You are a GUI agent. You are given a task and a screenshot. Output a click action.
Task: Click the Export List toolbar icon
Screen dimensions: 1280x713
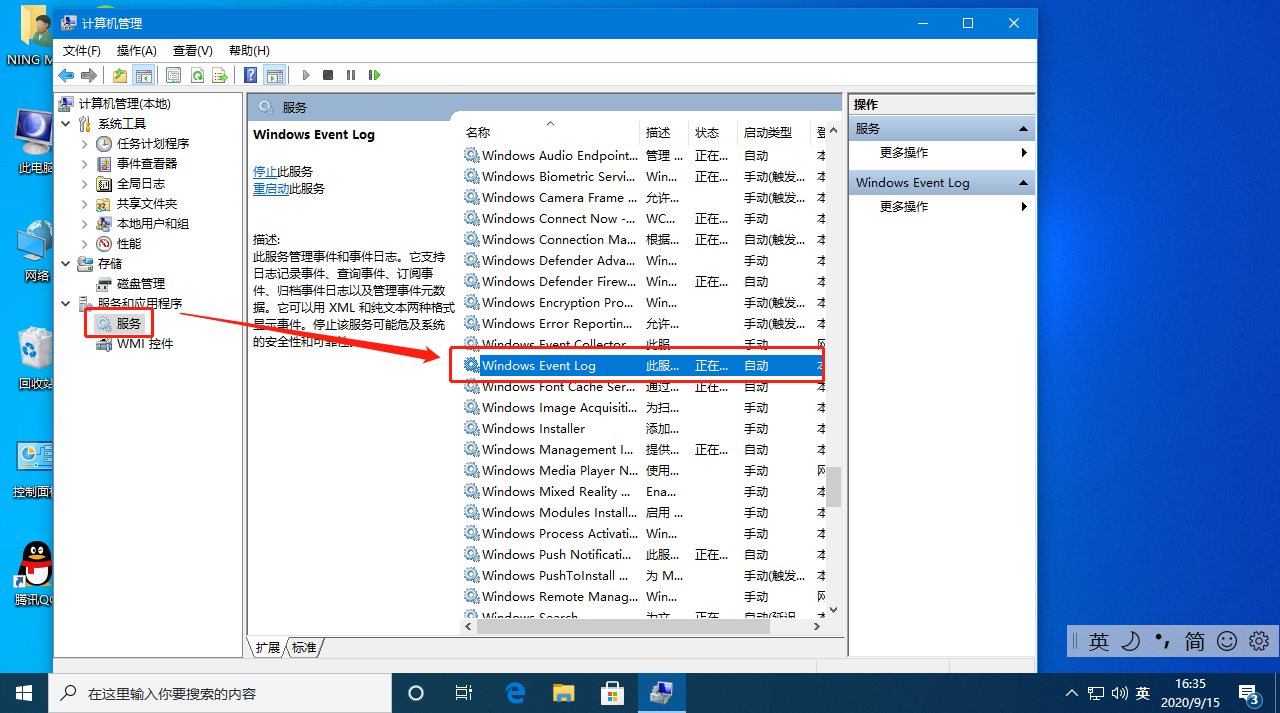(x=220, y=75)
